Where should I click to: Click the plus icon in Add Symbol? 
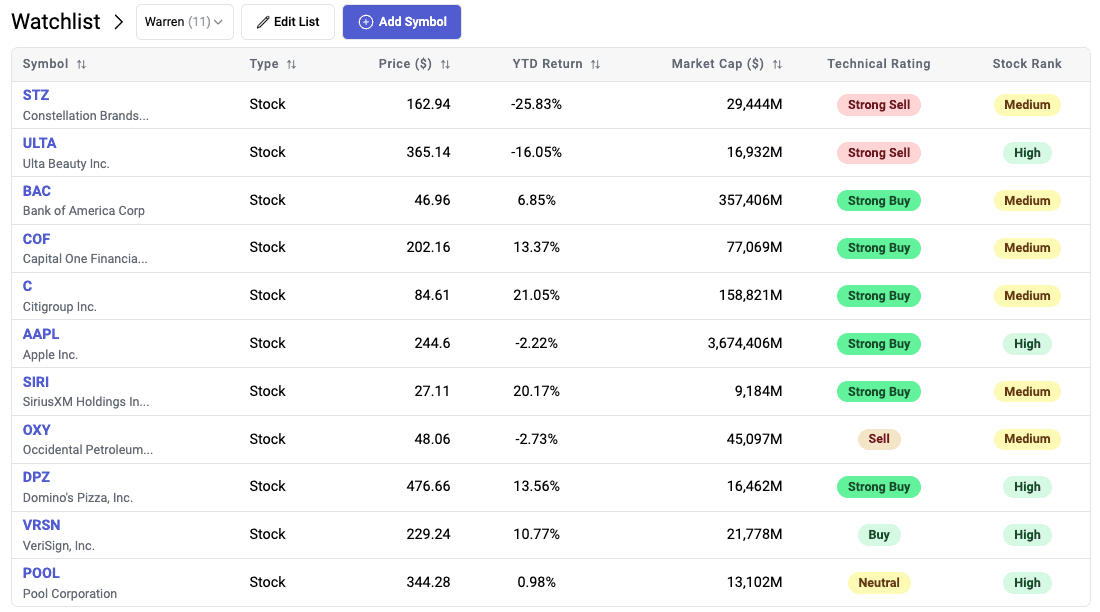tap(365, 22)
